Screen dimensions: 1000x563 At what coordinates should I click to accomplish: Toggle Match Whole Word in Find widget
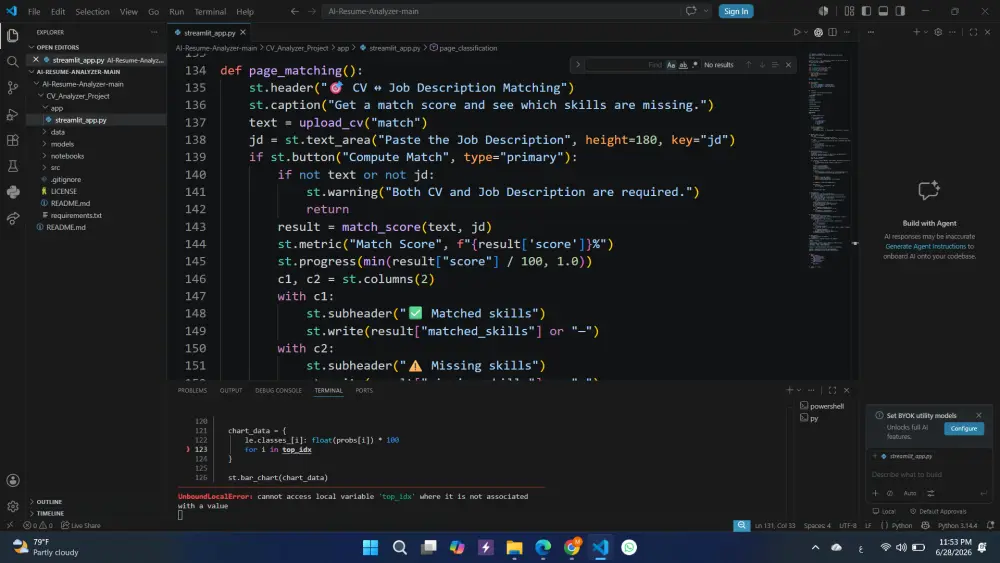point(683,64)
